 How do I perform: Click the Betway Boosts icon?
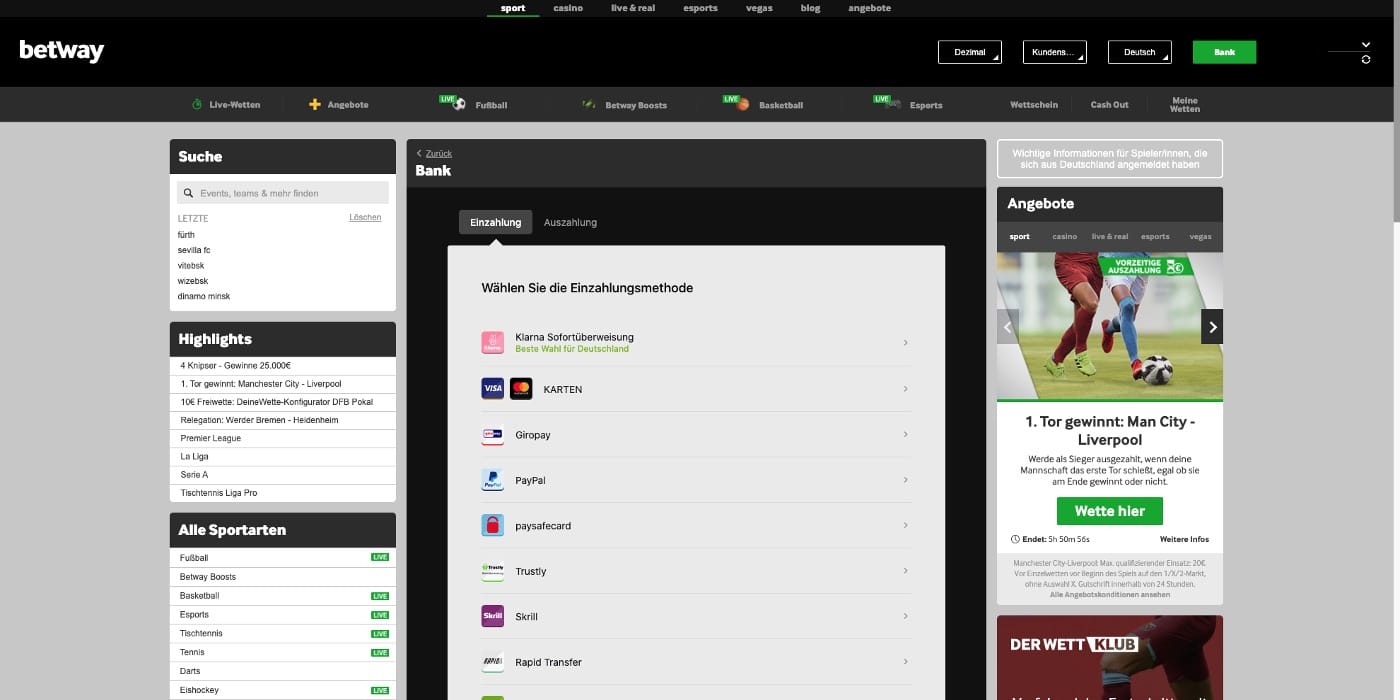tap(590, 104)
